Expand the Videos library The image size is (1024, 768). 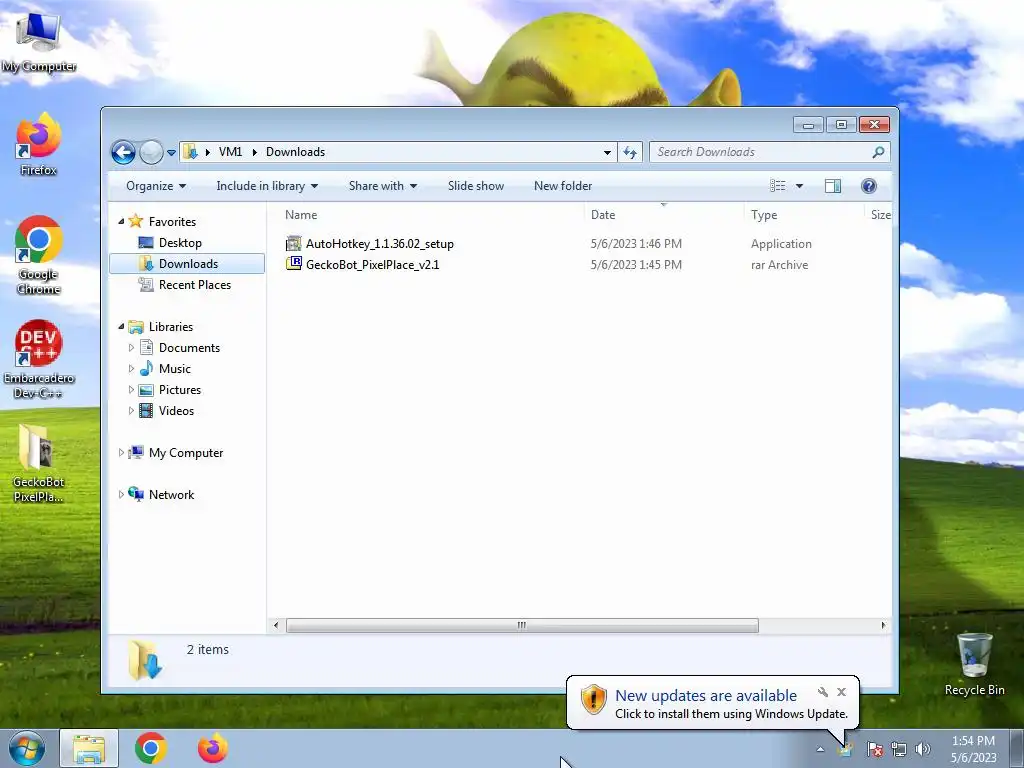131,411
